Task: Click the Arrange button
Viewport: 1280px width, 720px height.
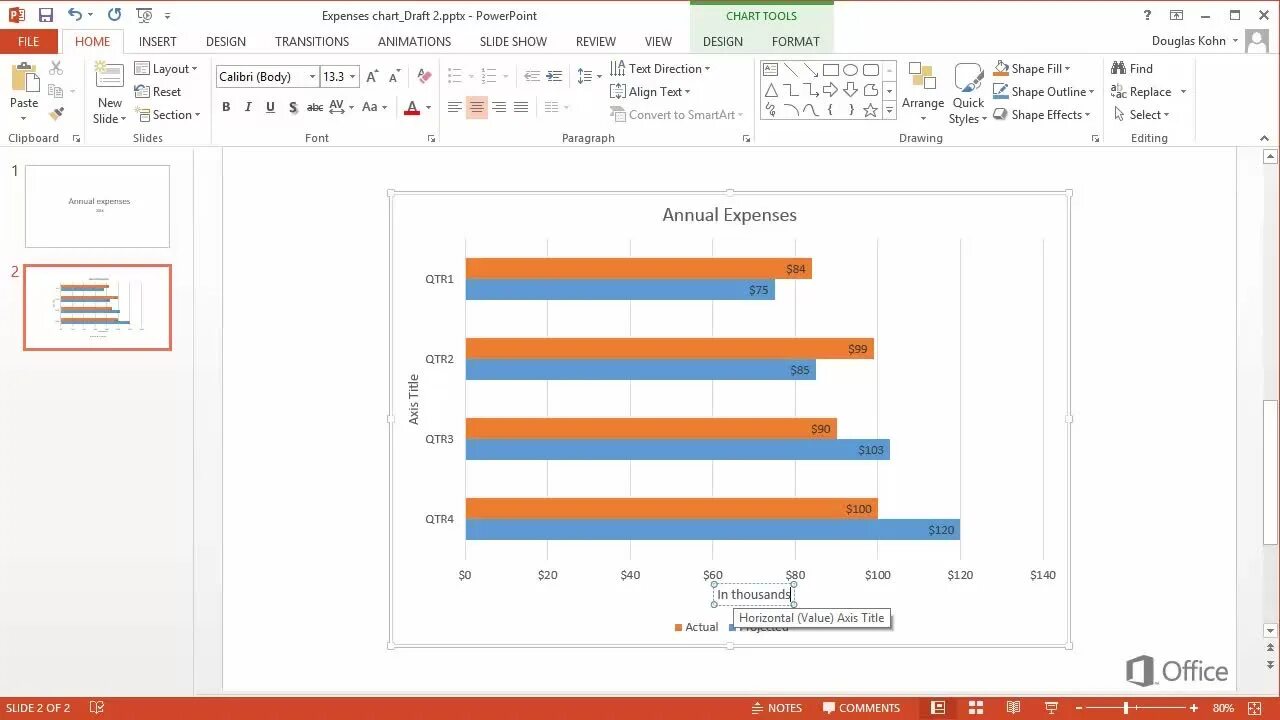Action: [923, 90]
